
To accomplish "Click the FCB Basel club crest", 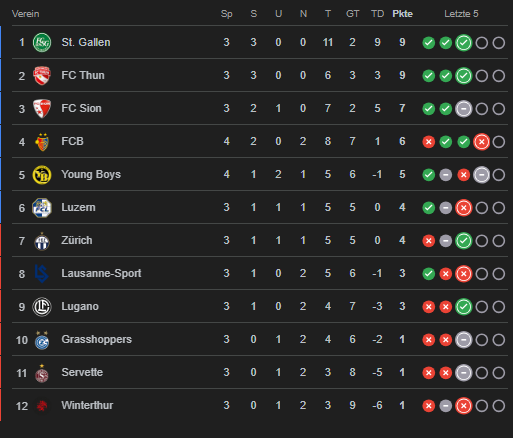I will [42, 142].
